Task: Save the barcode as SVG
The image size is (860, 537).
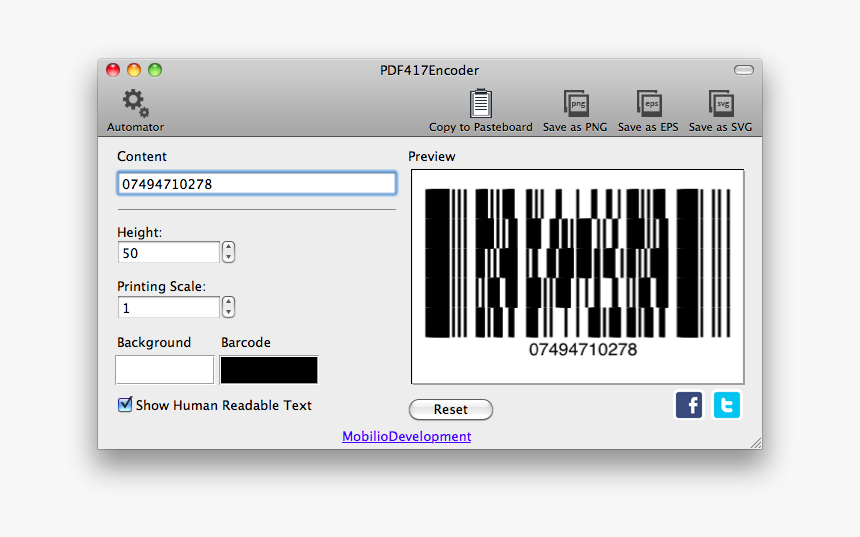Action: pyautogui.click(x=721, y=103)
